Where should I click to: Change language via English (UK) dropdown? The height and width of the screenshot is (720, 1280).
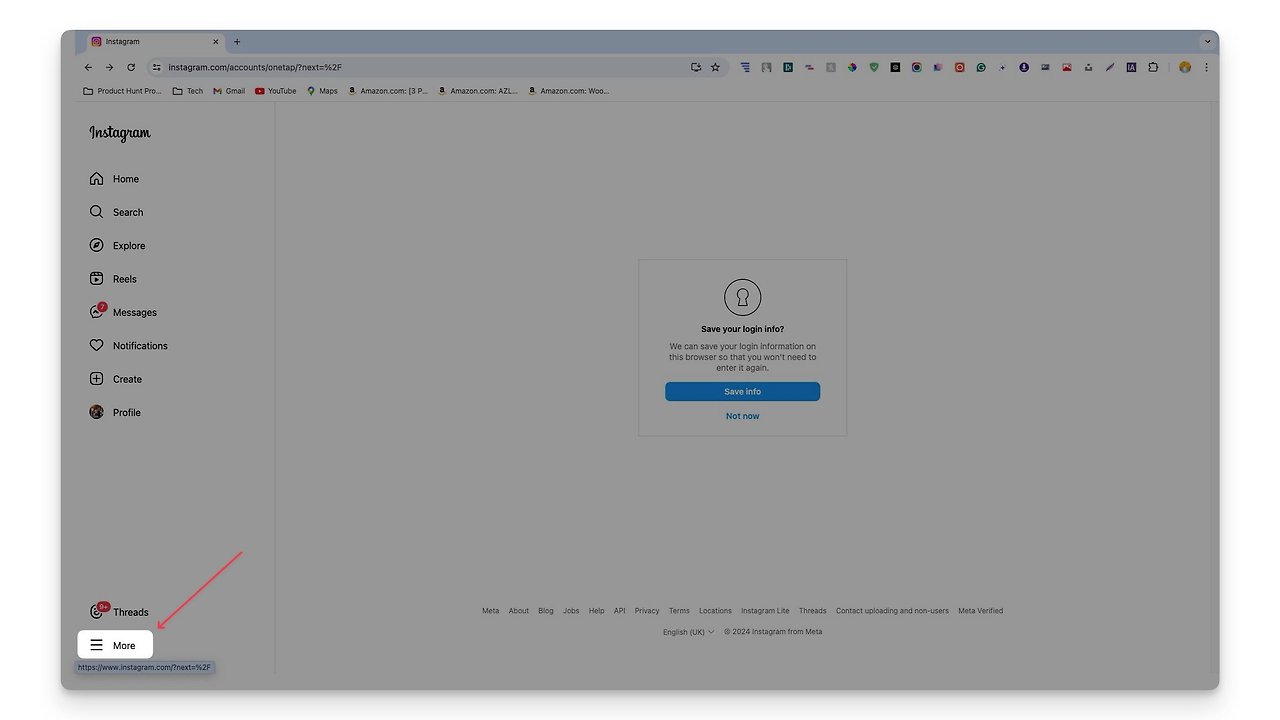[x=688, y=632]
